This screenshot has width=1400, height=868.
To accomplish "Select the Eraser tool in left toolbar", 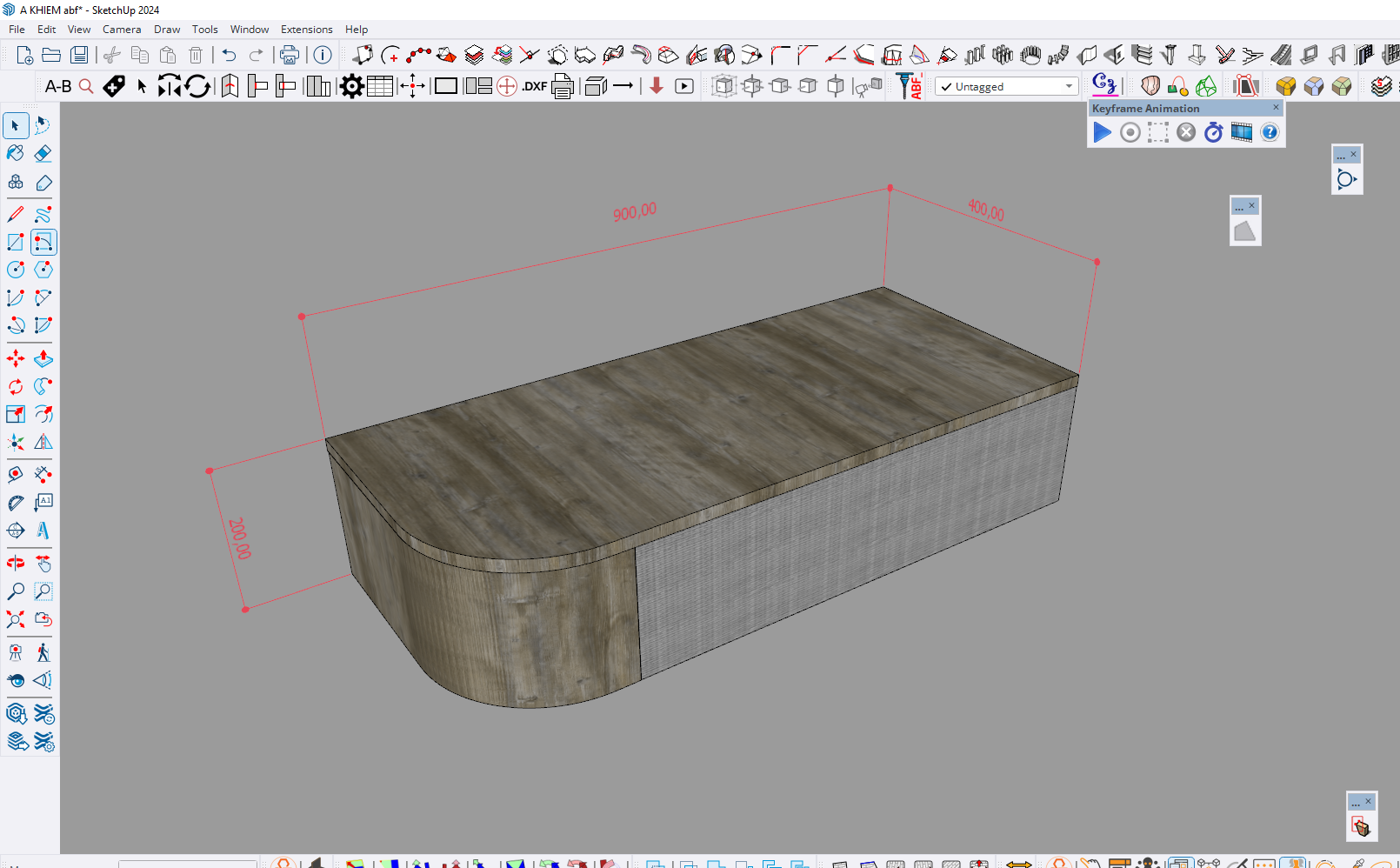I will point(43,154).
